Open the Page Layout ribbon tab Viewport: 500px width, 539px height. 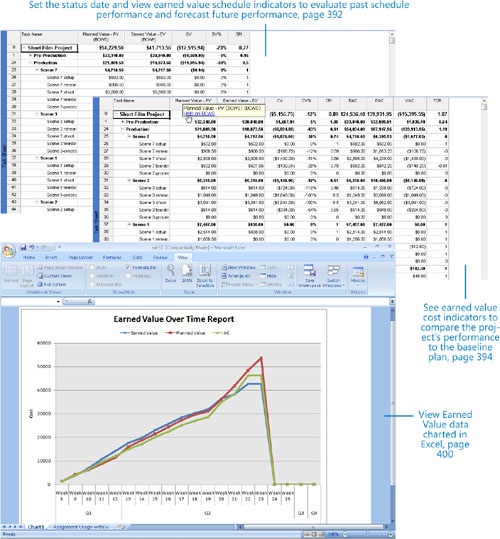pos(80,257)
